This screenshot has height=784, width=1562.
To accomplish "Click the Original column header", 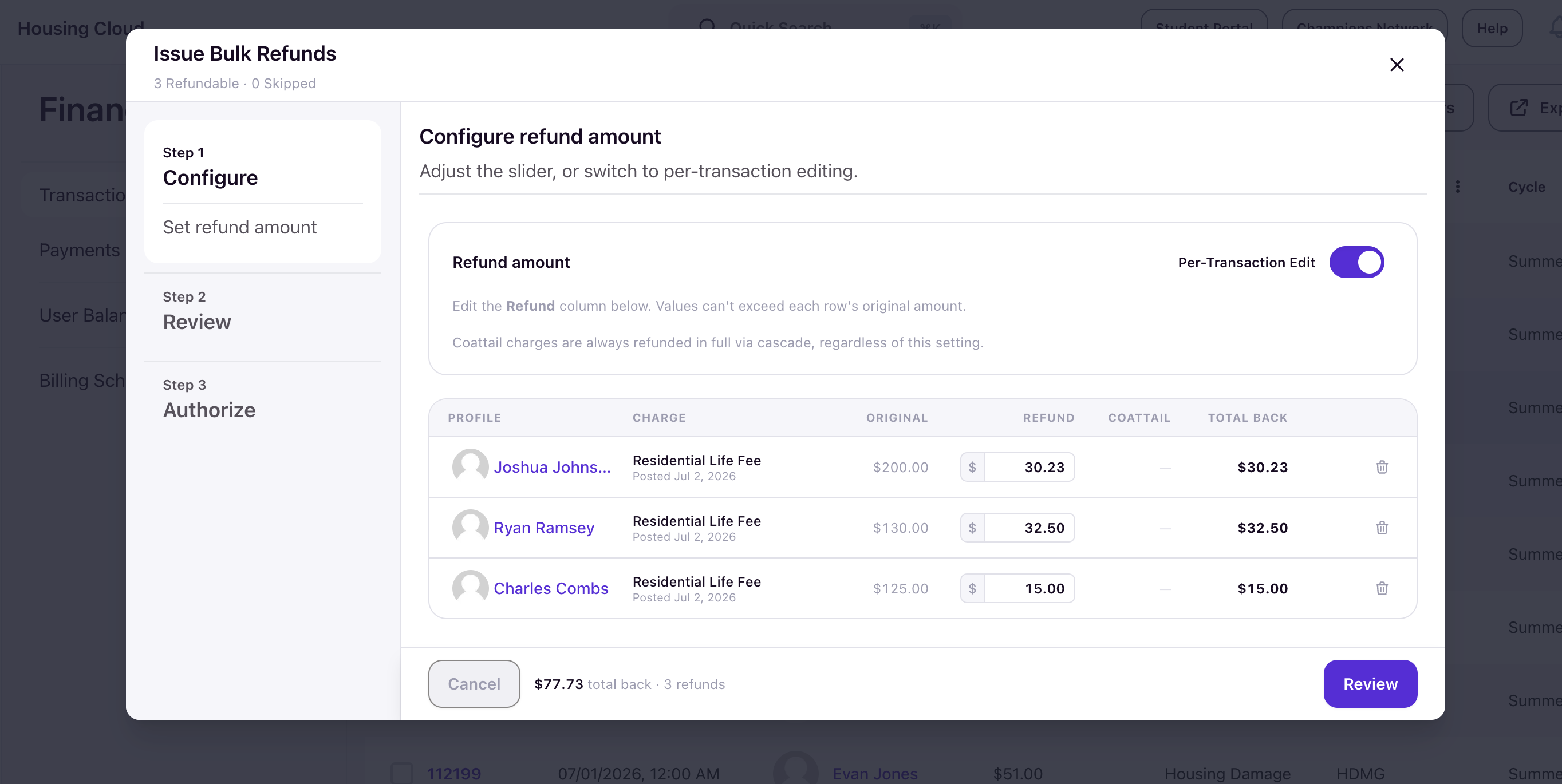I will point(897,417).
